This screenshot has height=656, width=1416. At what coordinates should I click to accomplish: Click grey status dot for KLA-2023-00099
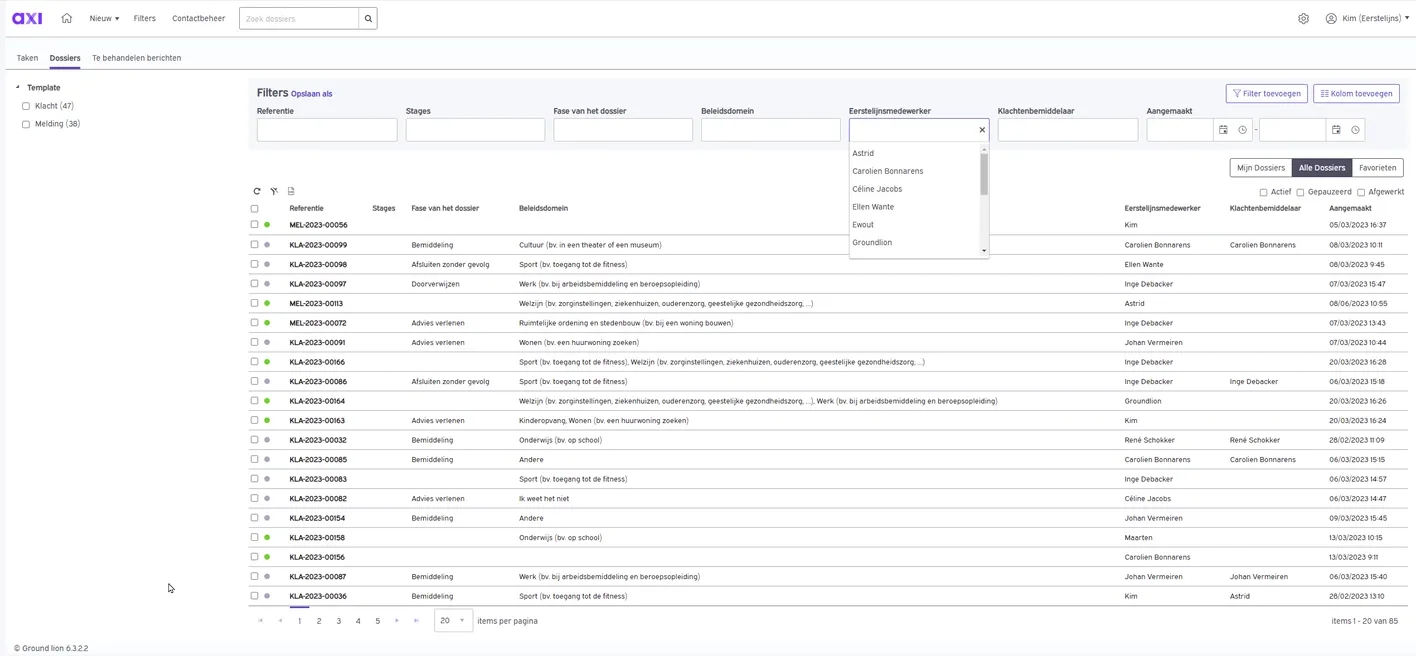(x=267, y=245)
